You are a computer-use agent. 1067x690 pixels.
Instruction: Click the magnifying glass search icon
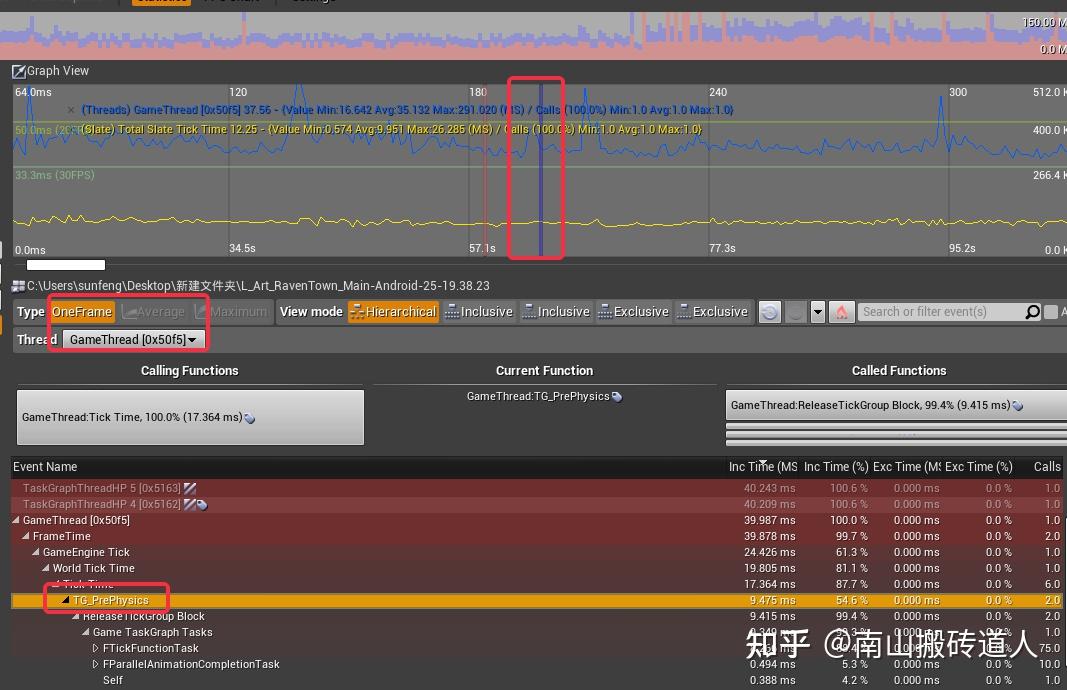coord(1032,311)
